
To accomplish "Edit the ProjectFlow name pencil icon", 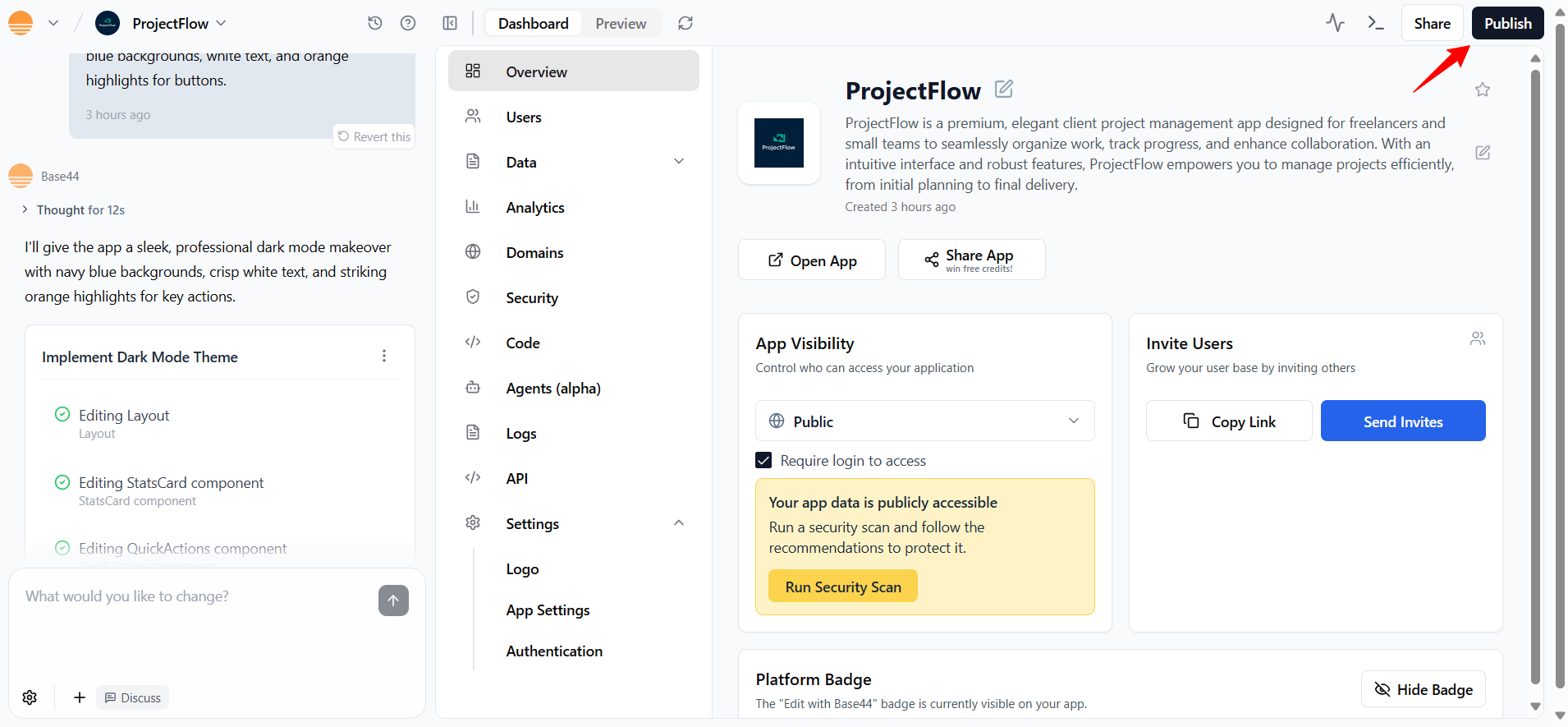I will coord(1003,89).
